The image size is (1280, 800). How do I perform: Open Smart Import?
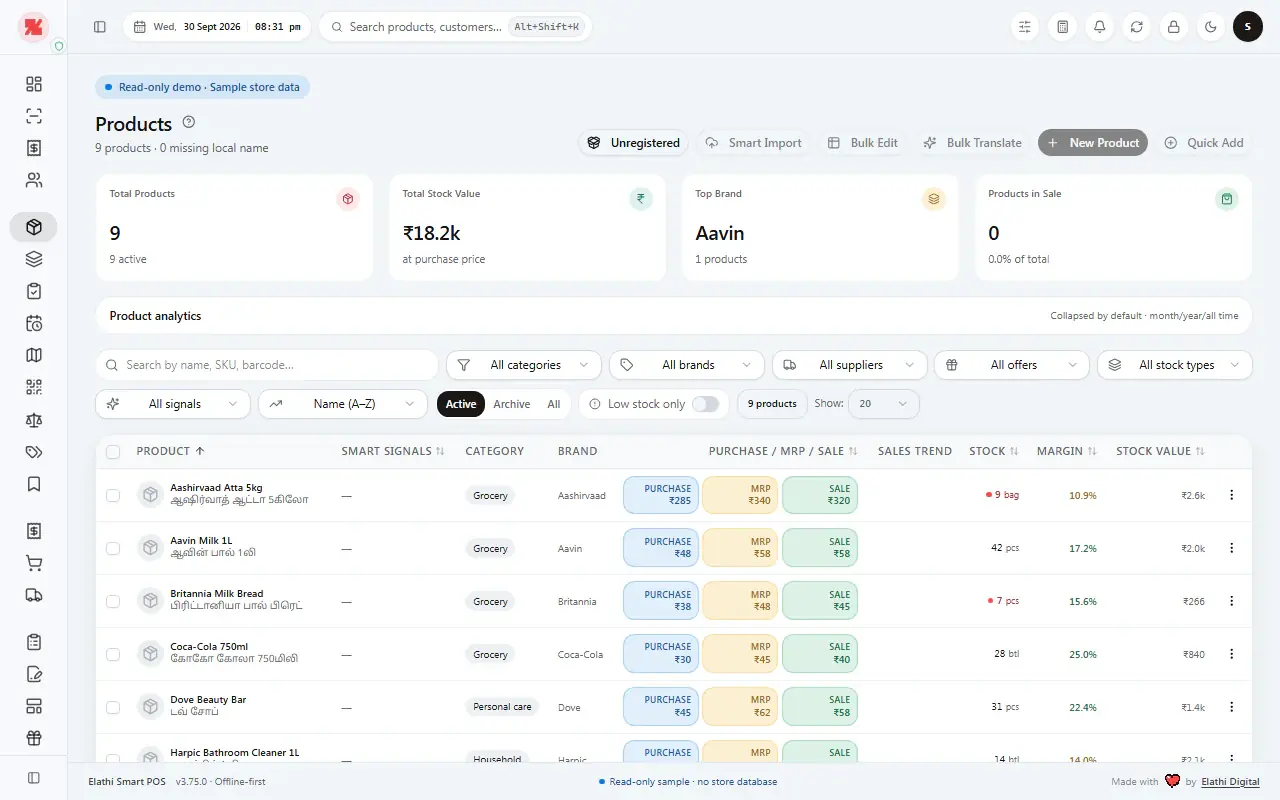coord(754,143)
